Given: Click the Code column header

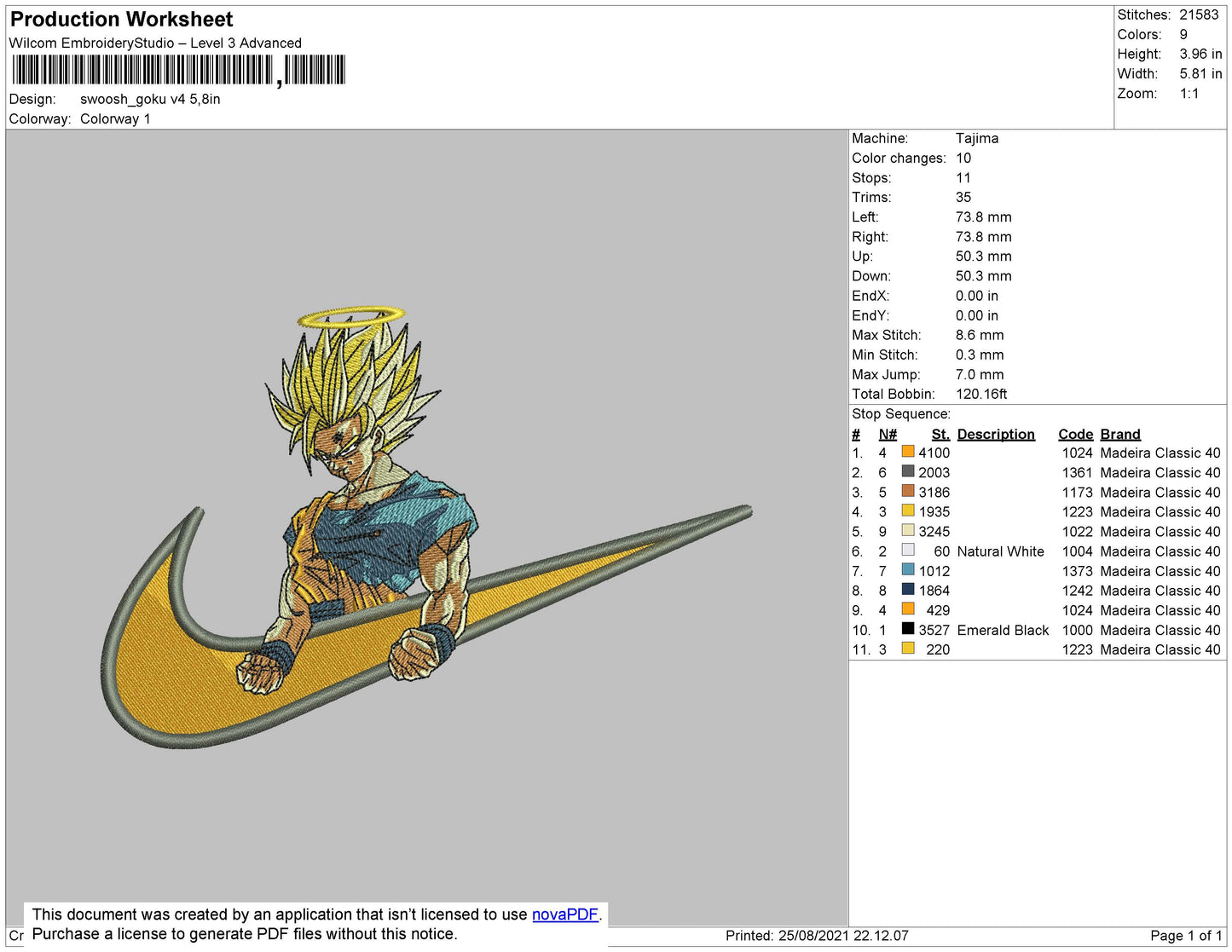Looking at the screenshot, I should [1075, 434].
